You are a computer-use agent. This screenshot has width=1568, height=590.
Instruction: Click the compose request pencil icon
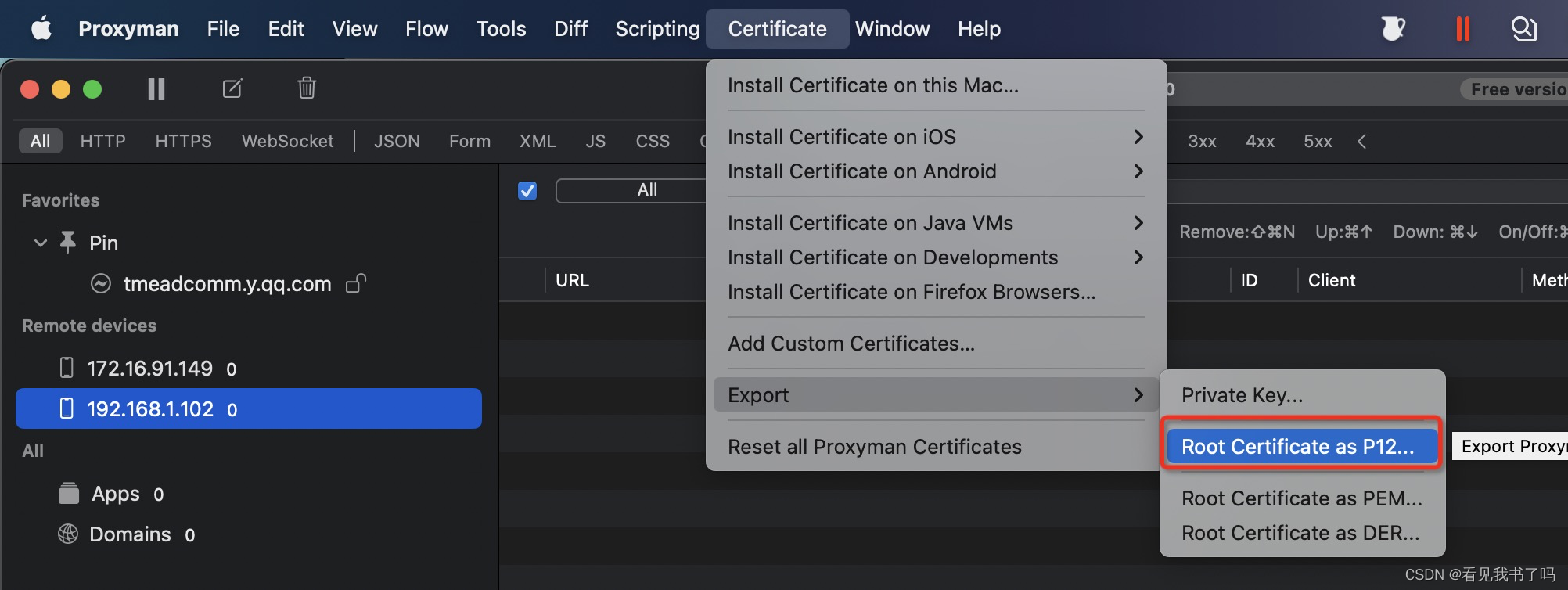click(232, 88)
